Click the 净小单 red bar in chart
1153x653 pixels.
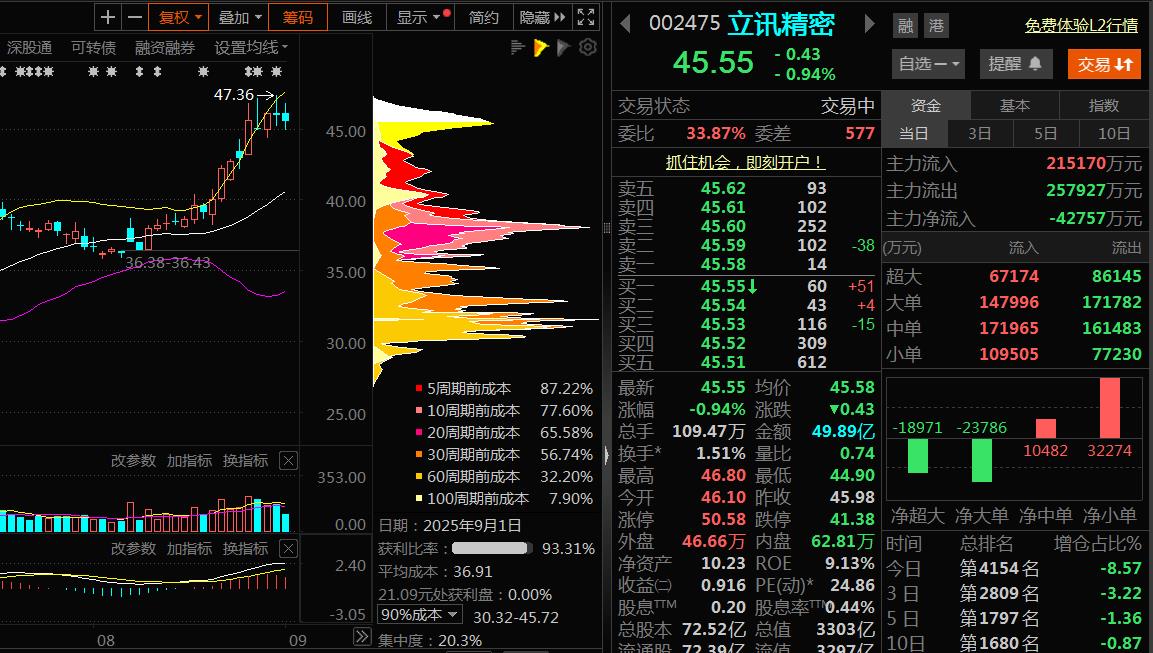[x=1110, y=408]
